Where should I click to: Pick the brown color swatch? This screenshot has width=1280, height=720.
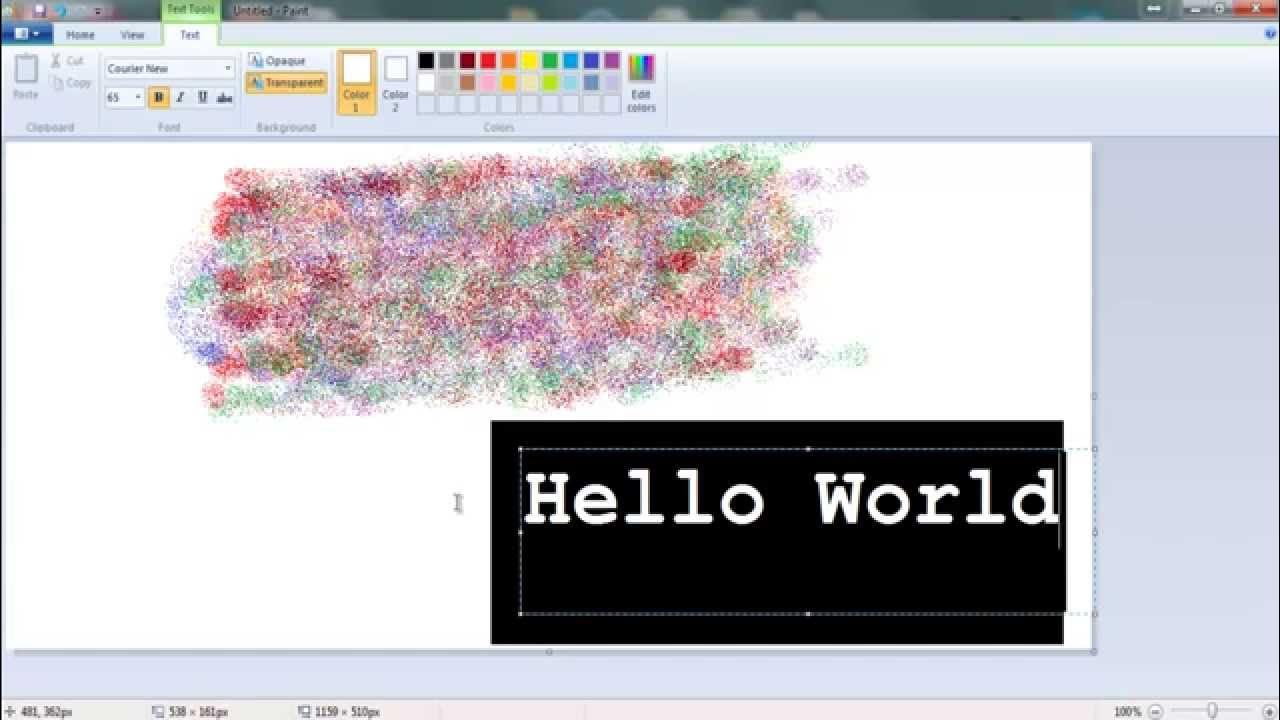467,82
